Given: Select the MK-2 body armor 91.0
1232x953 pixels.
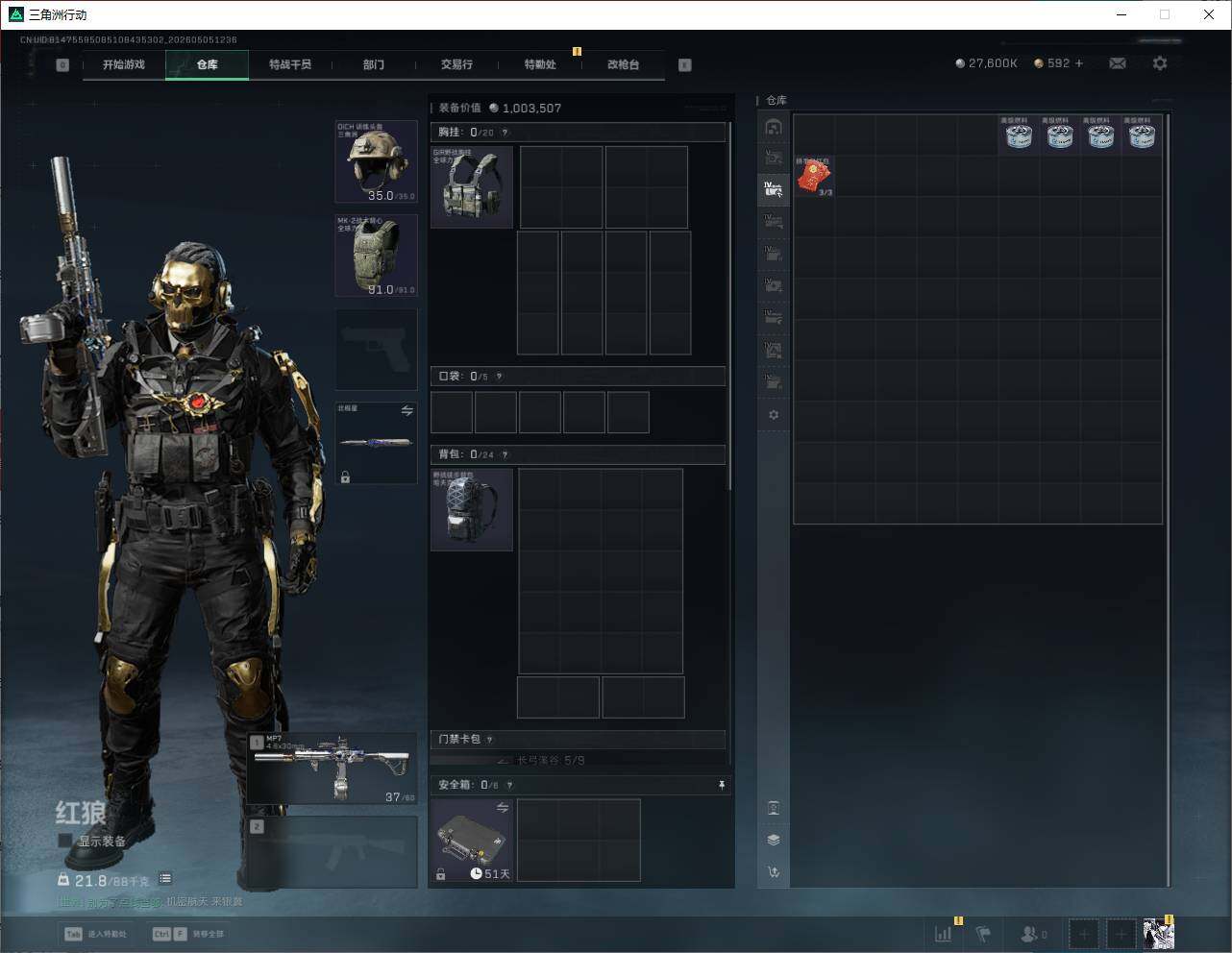Looking at the screenshot, I should [376, 256].
